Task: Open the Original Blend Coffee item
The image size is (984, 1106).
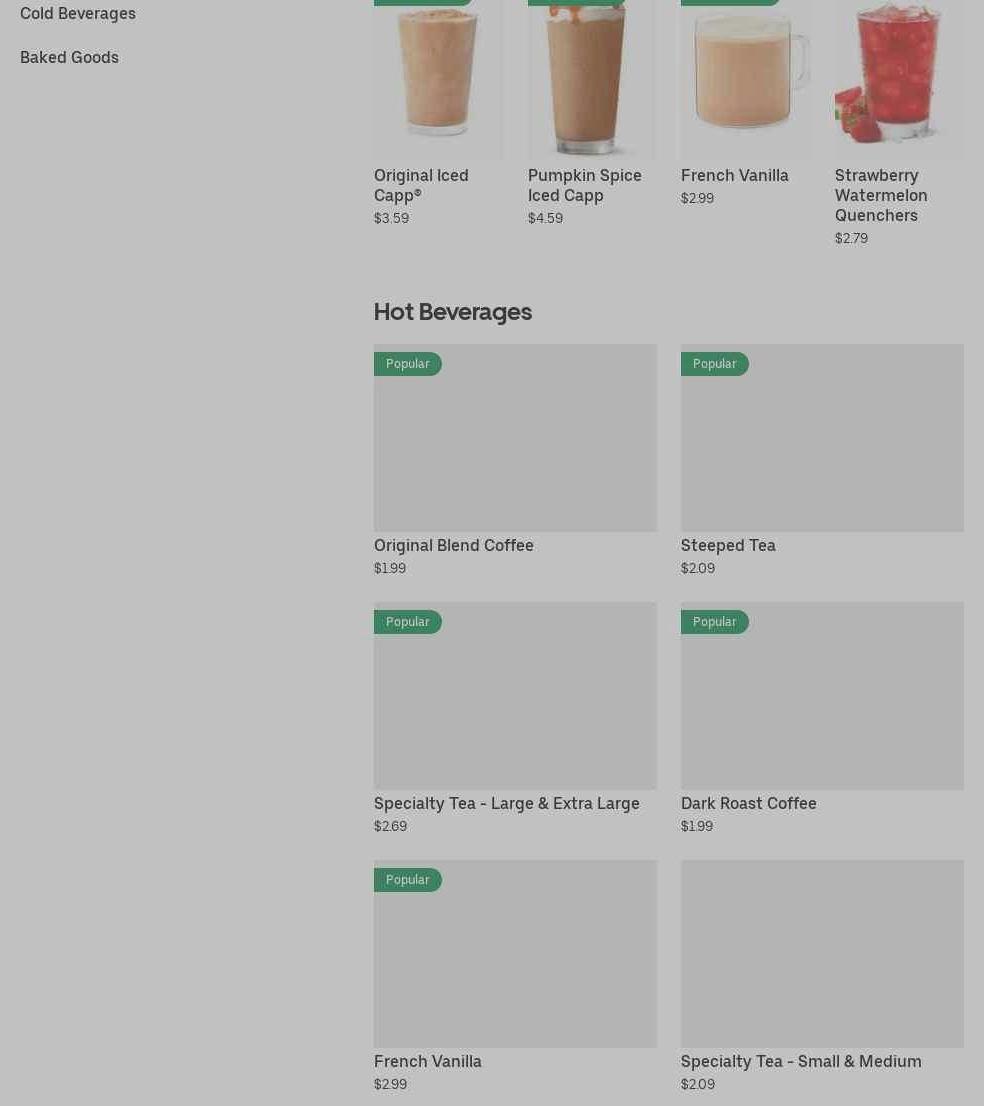Action: click(454, 545)
